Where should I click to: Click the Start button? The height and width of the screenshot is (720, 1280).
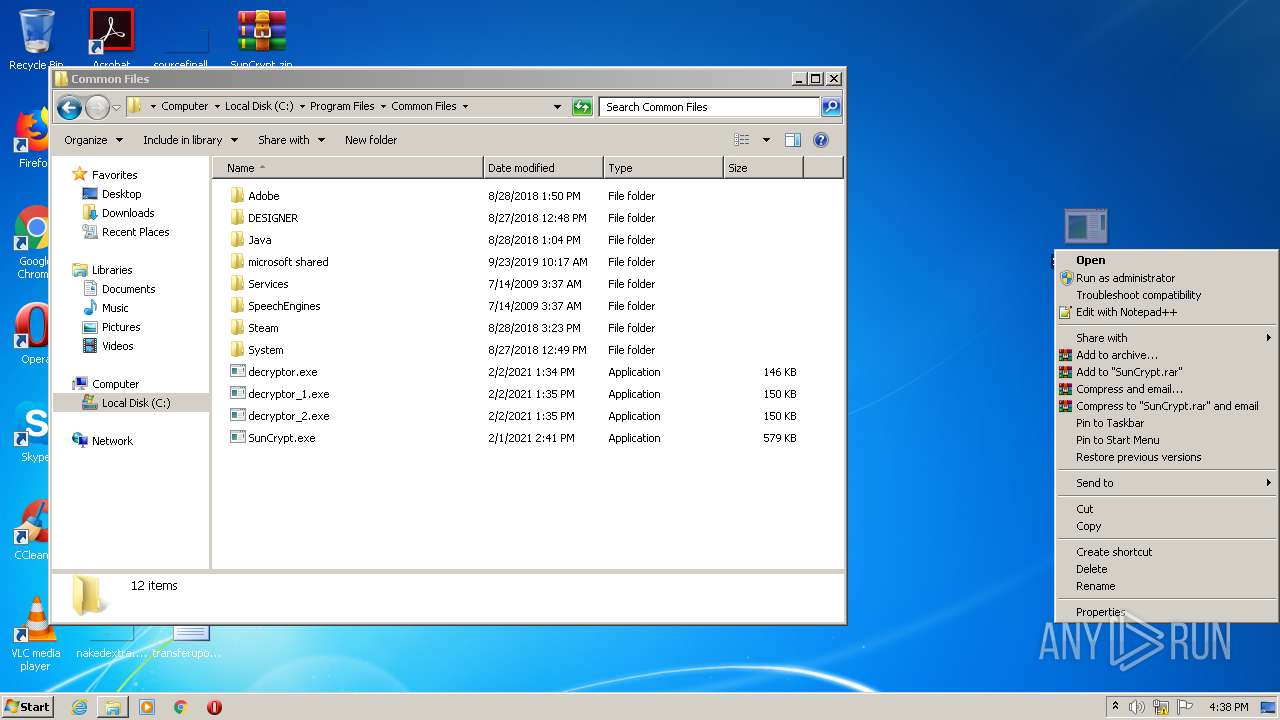coord(28,707)
